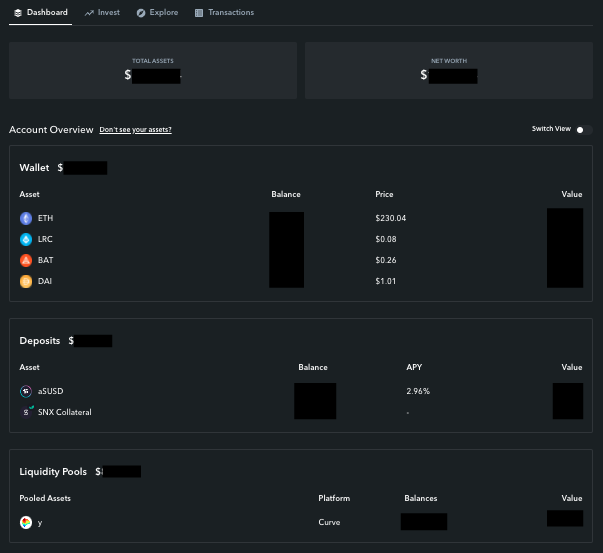
Task: Open the Transactions tab
Action: click(x=225, y=13)
